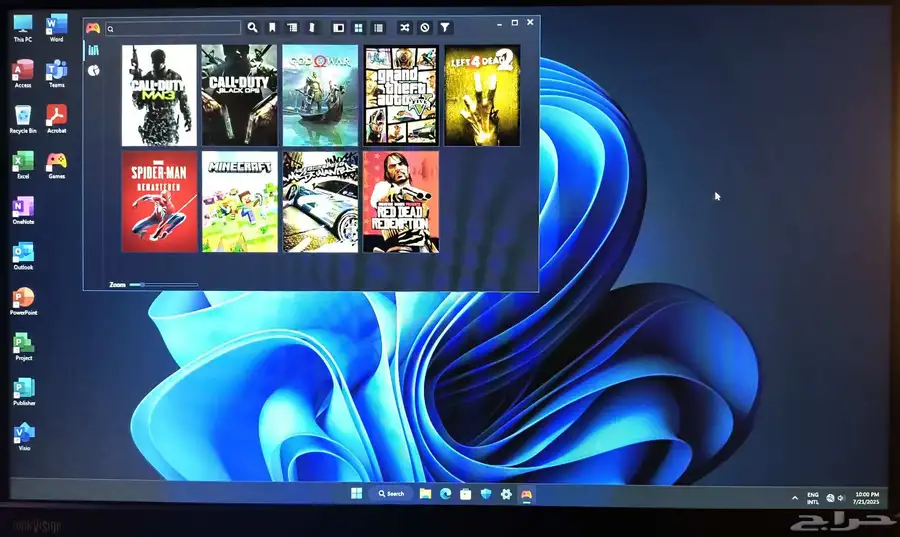
Task: Select the Teams desktop shortcut
Action: click(56, 73)
